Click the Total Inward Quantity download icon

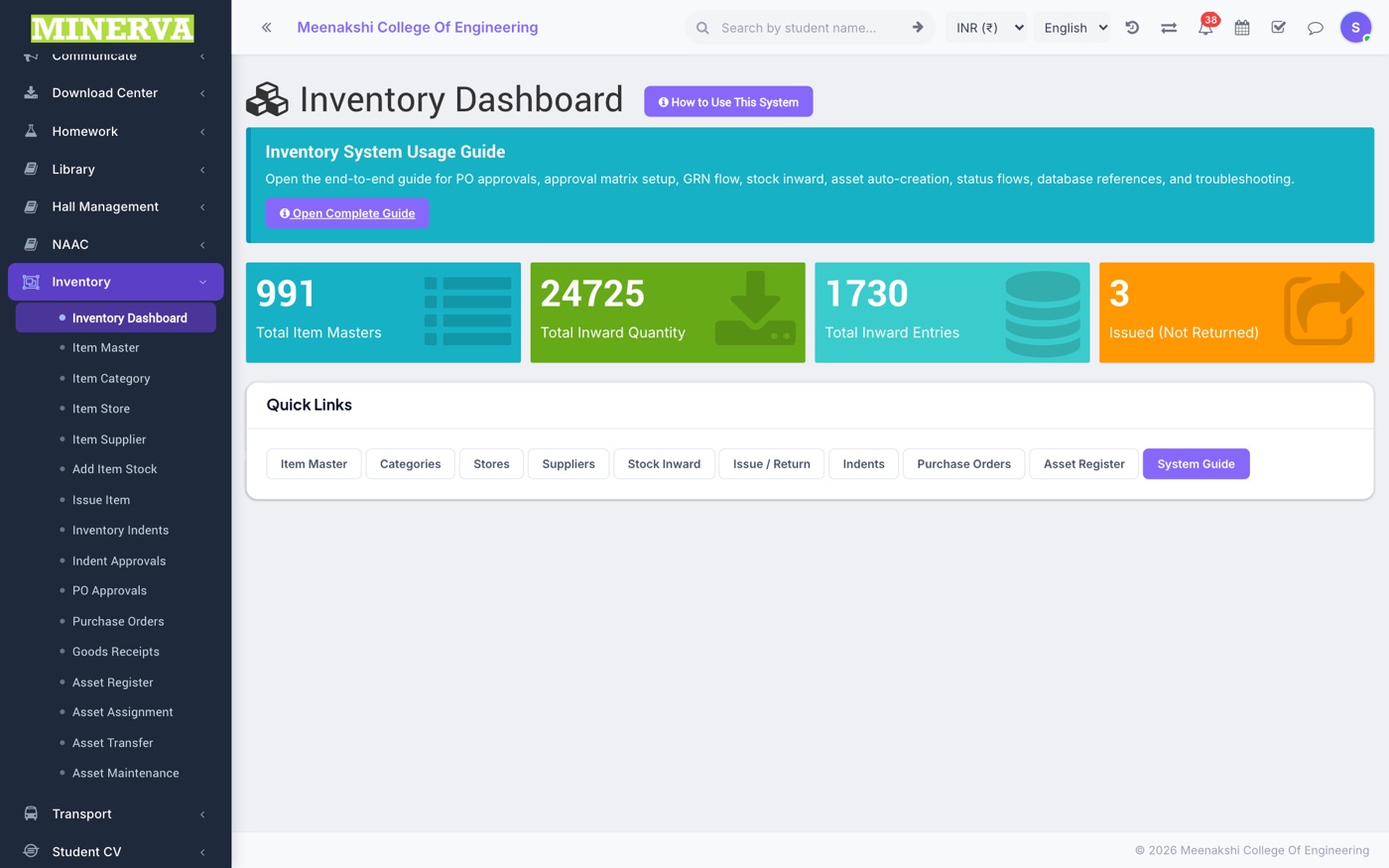(755, 309)
